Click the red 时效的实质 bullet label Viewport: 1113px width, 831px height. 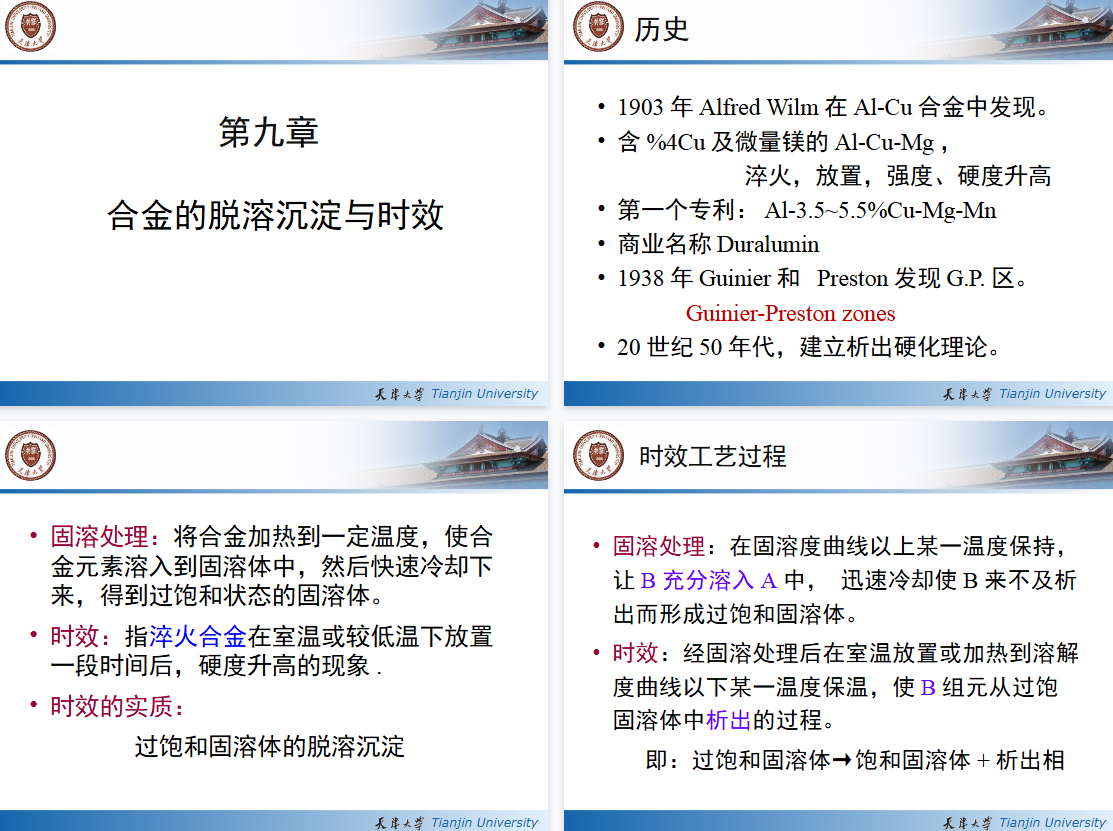tap(117, 706)
